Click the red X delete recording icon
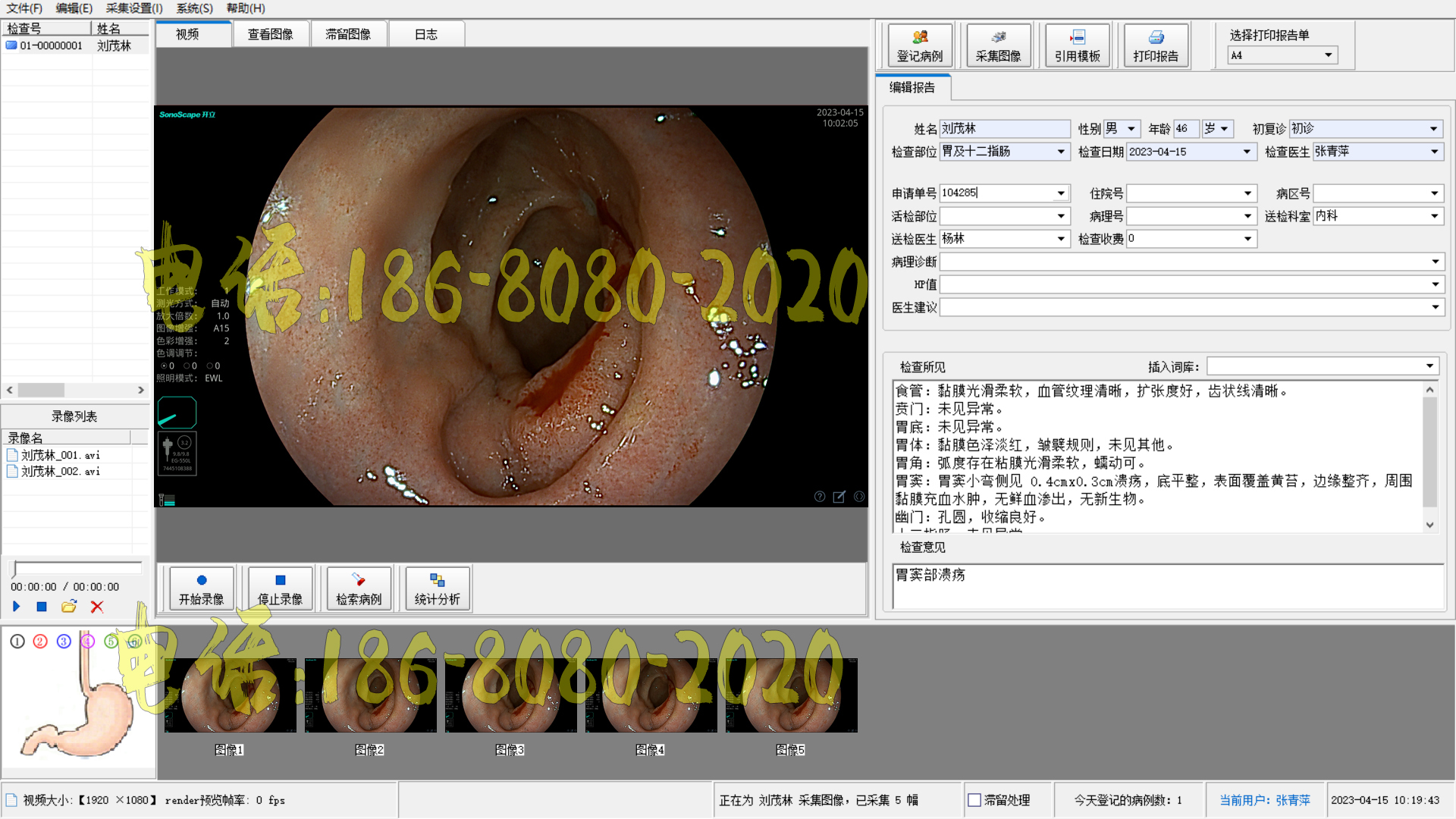The height and width of the screenshot is (819, 1456). (97, 607)
